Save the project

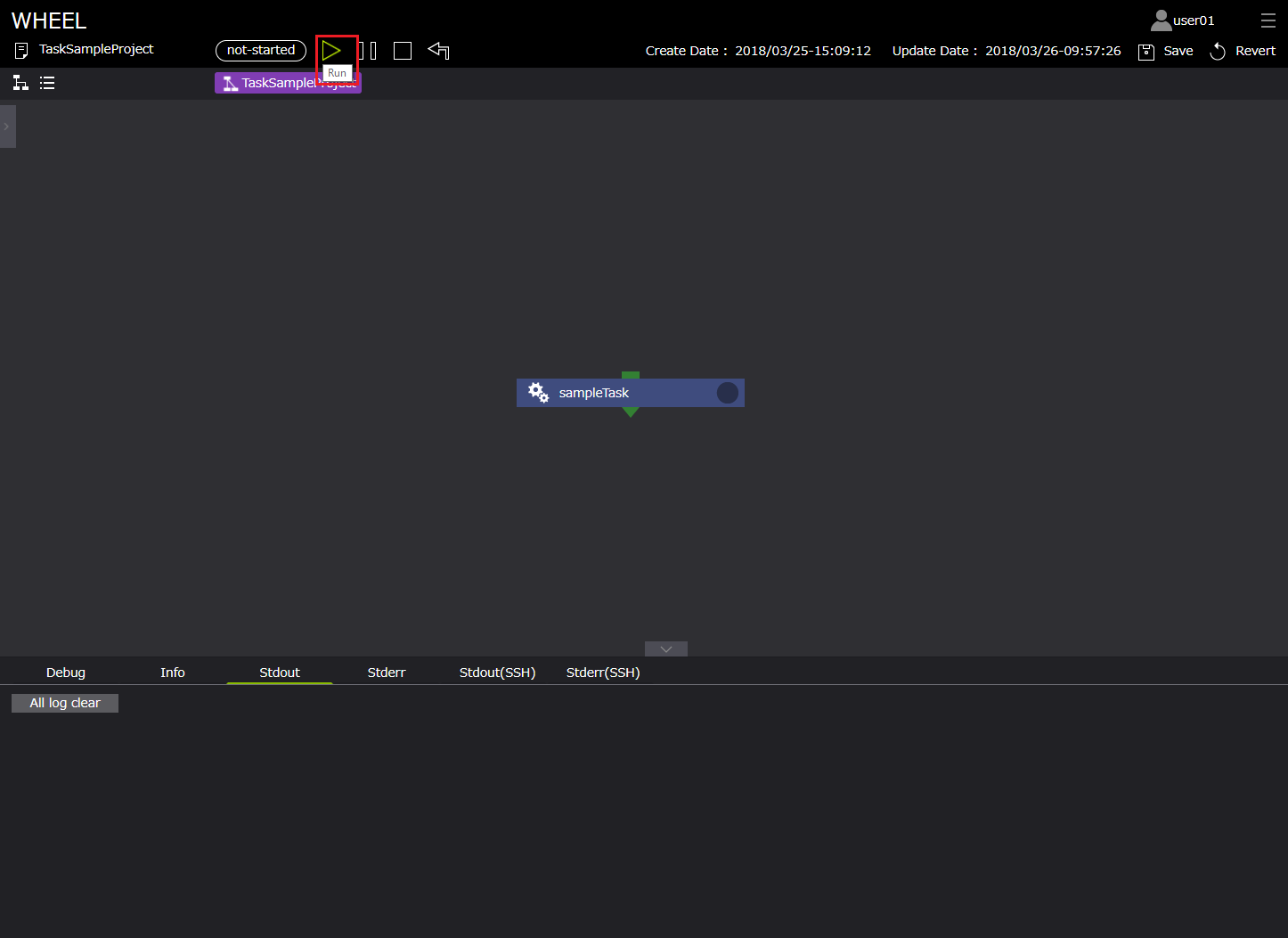[1166, 51]
